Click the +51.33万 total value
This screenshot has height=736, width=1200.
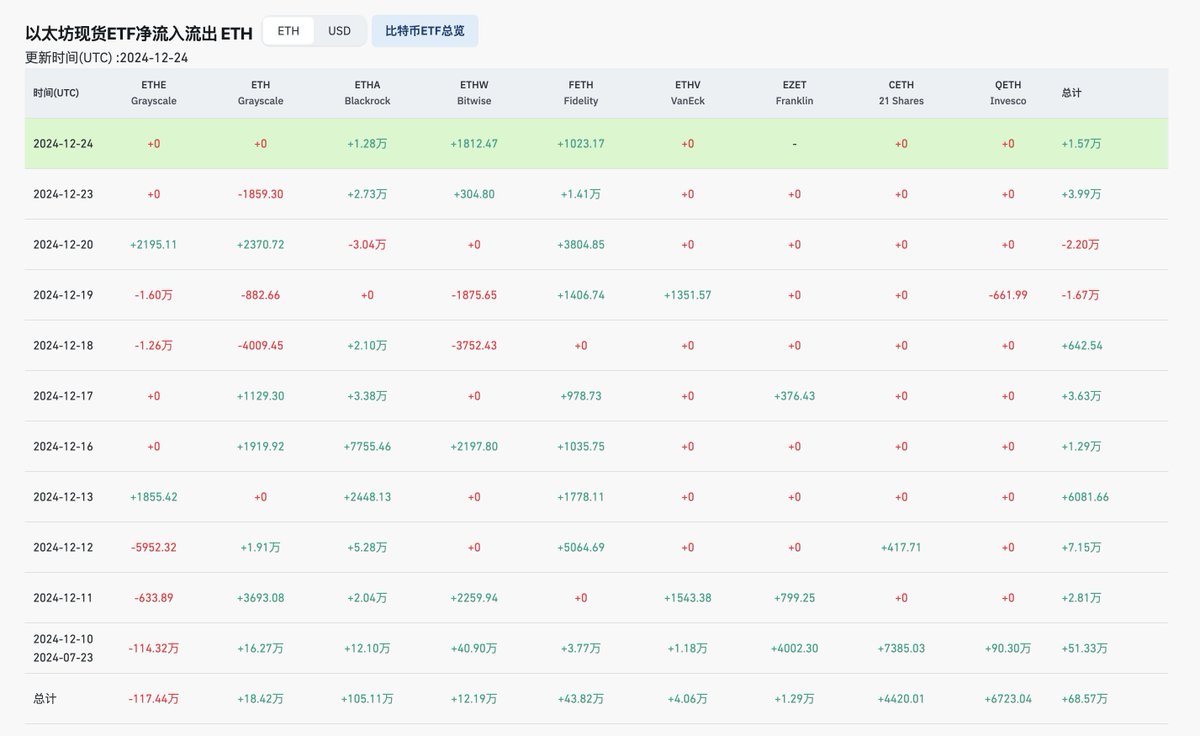click(x=1084, y=648)
